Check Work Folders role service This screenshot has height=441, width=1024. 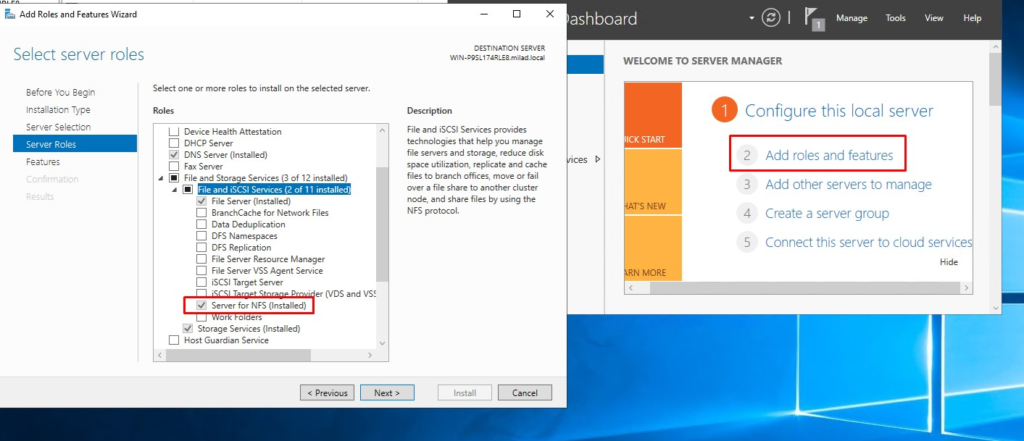[x=201, y=317]
